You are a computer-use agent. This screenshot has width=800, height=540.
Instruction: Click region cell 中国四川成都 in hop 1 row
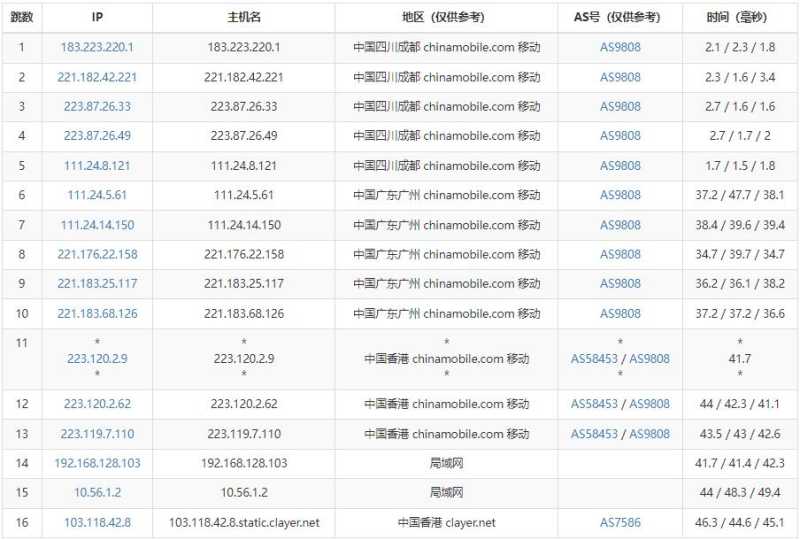[x=446, y=47]
